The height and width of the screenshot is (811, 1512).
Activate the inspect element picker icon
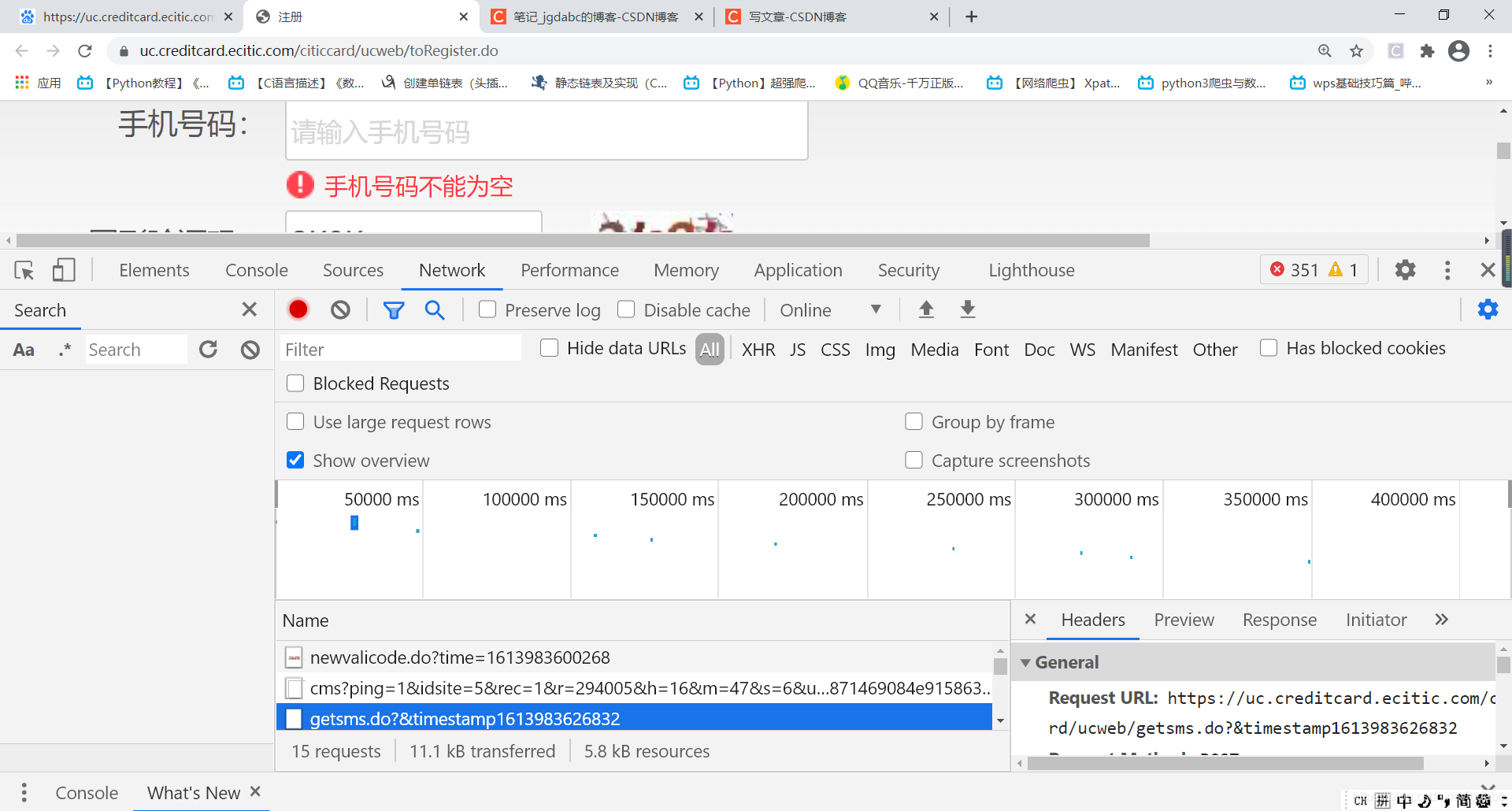coord(24,270)
